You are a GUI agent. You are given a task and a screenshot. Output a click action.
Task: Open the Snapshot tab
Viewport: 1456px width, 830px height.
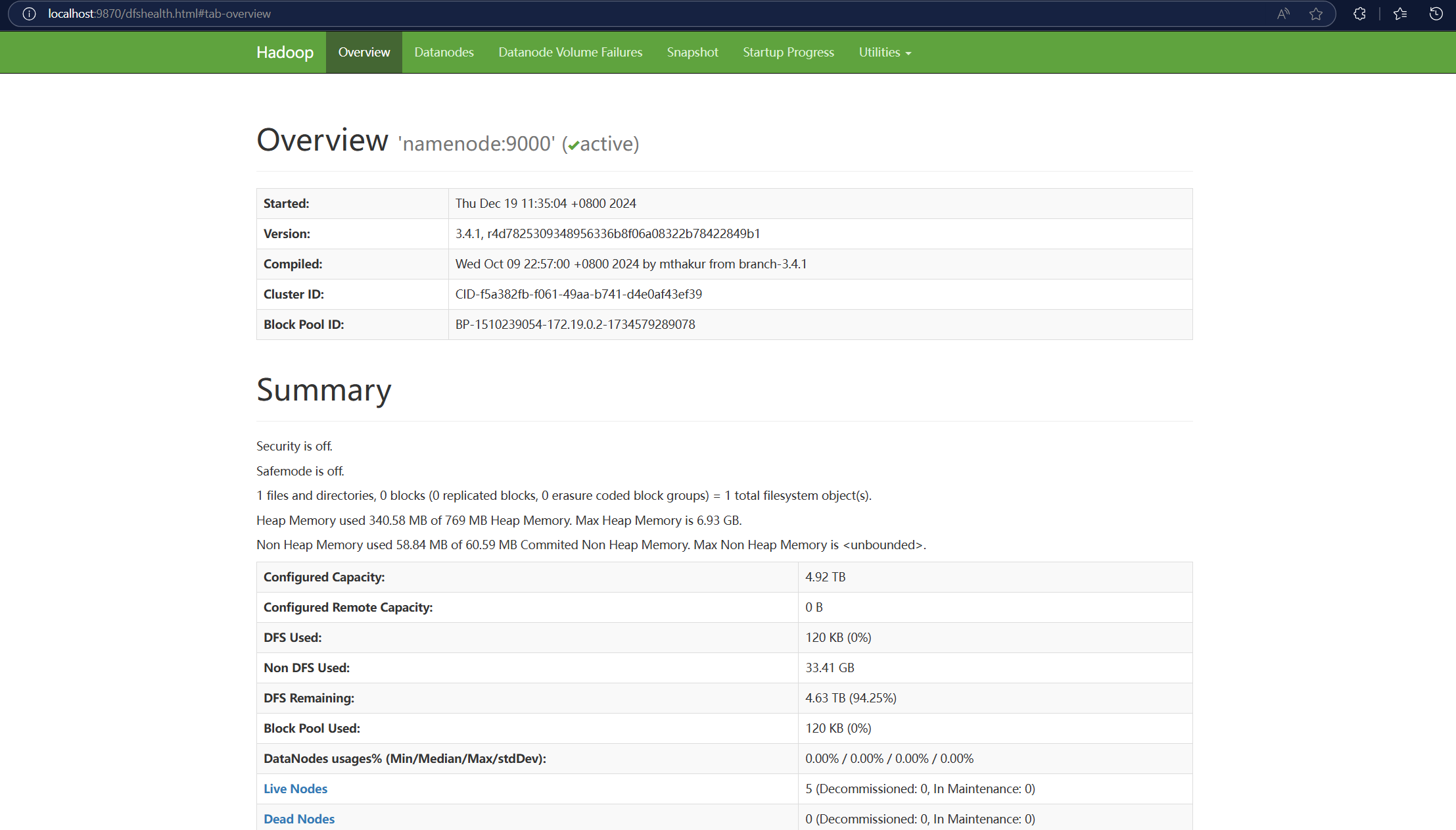[692, 52]
